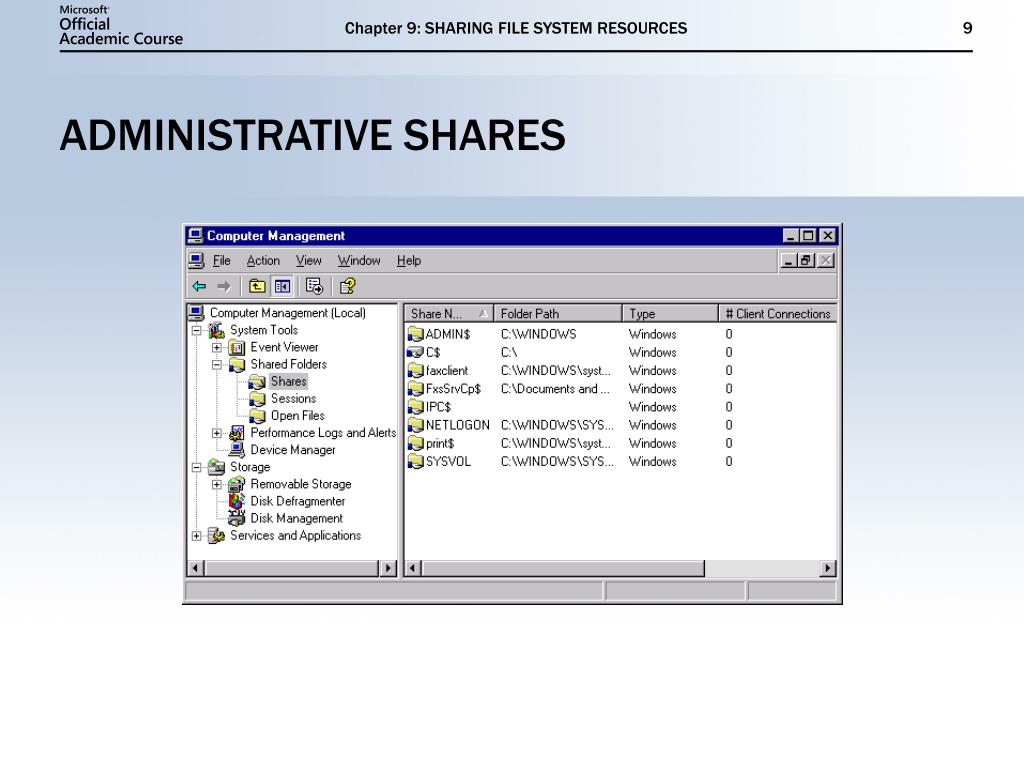Click the NETLOGON share icon
The image size is (1024, 768).
click(415, 425)
